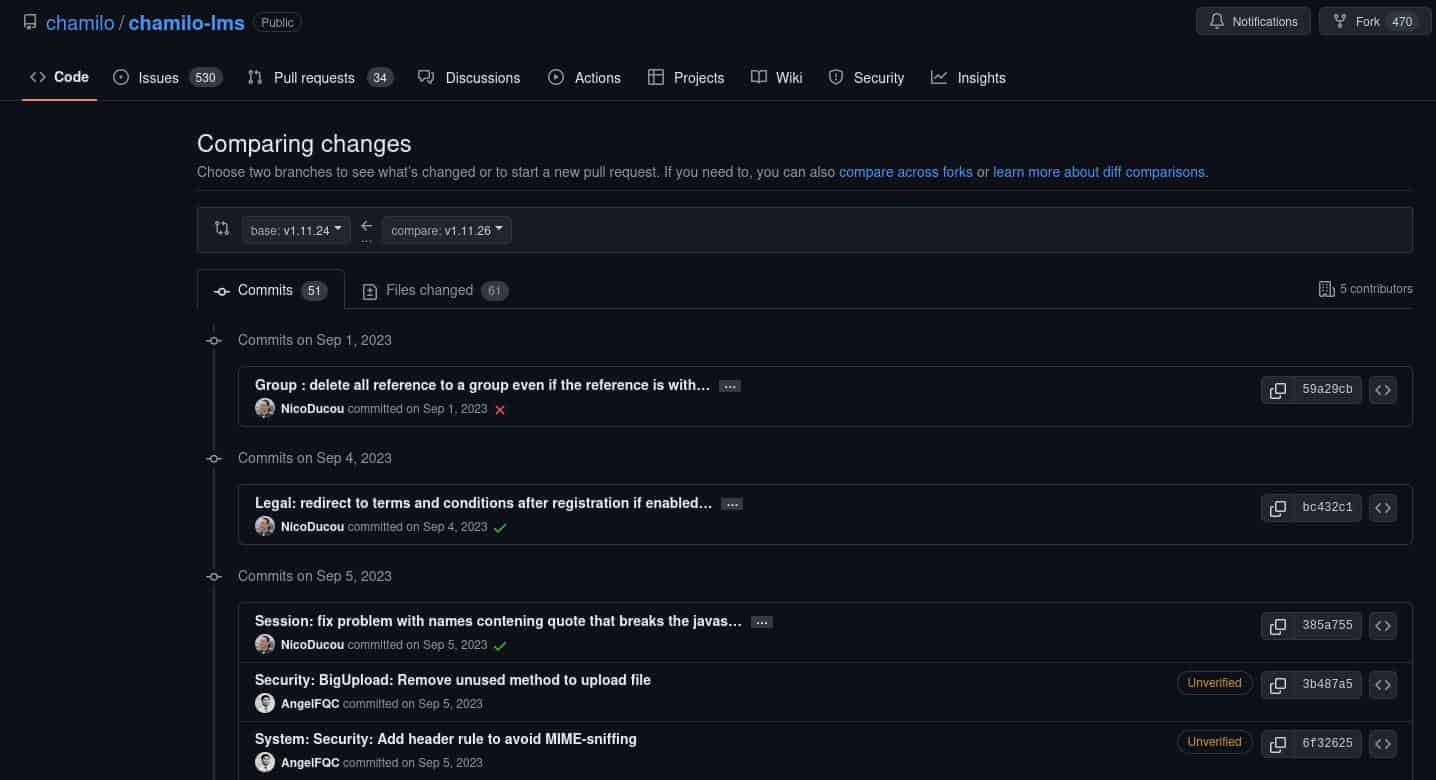This screenshot has width=1436, height=780.
Task: Open commit hash 6f32625
Action: (1327, 744)
